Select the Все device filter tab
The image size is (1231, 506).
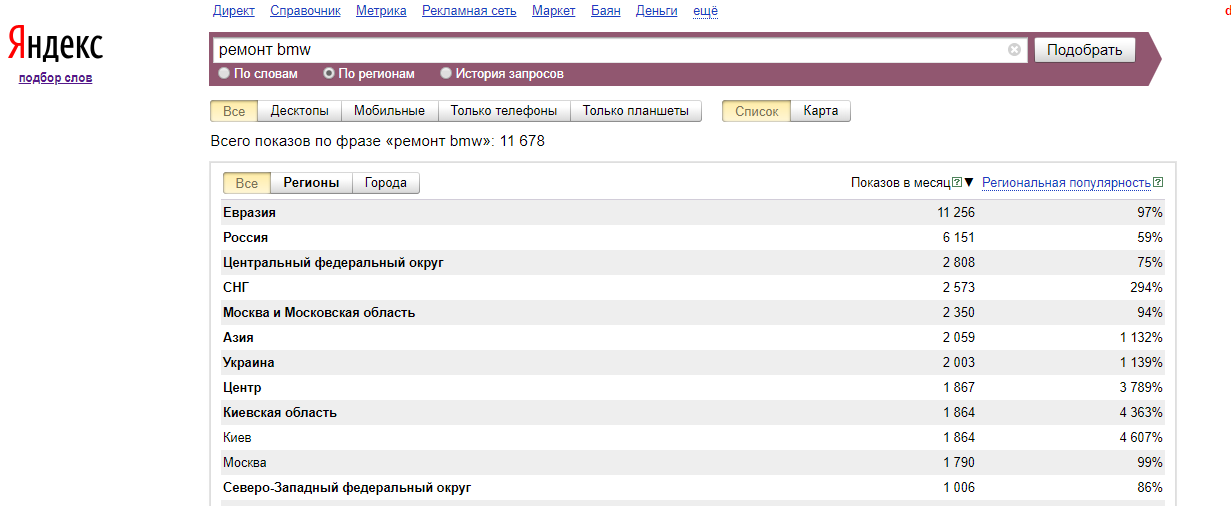(x=234, y=111)
